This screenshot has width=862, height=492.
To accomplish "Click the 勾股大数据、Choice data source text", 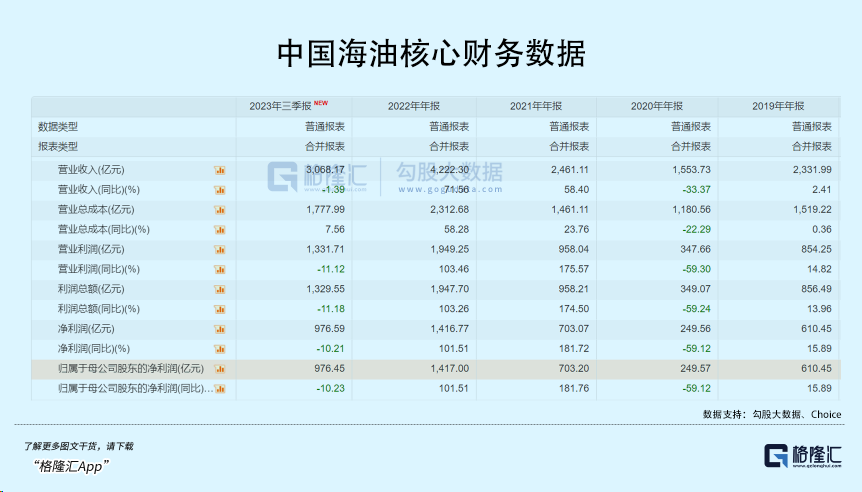I will [771, 414].
